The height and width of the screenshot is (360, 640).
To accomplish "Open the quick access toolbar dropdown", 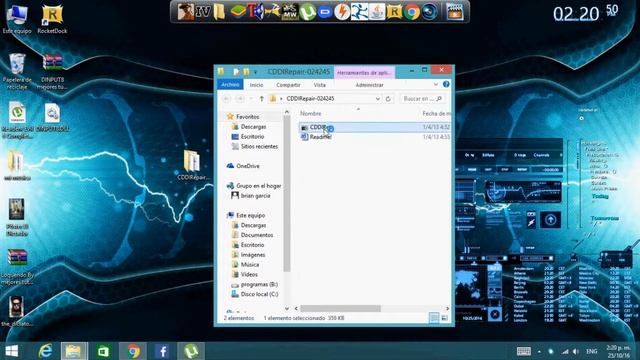I will point(256,72).
